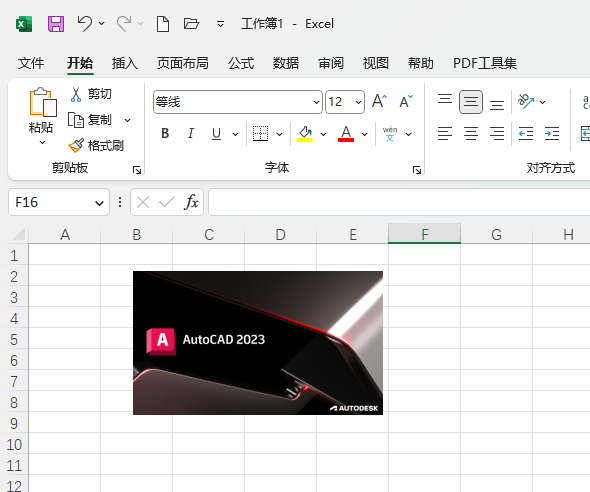Click into the formula bar
This screenshot has width=590, height=492.
coord(399,202)
